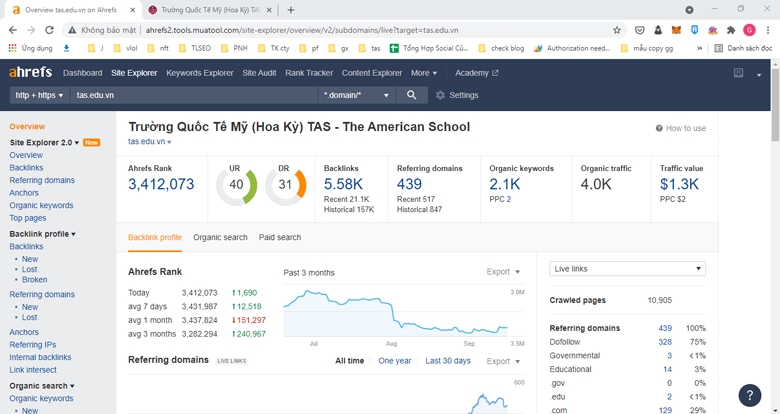Open Top pages in sidebar
780x414 pixels.
click(28, 218)
